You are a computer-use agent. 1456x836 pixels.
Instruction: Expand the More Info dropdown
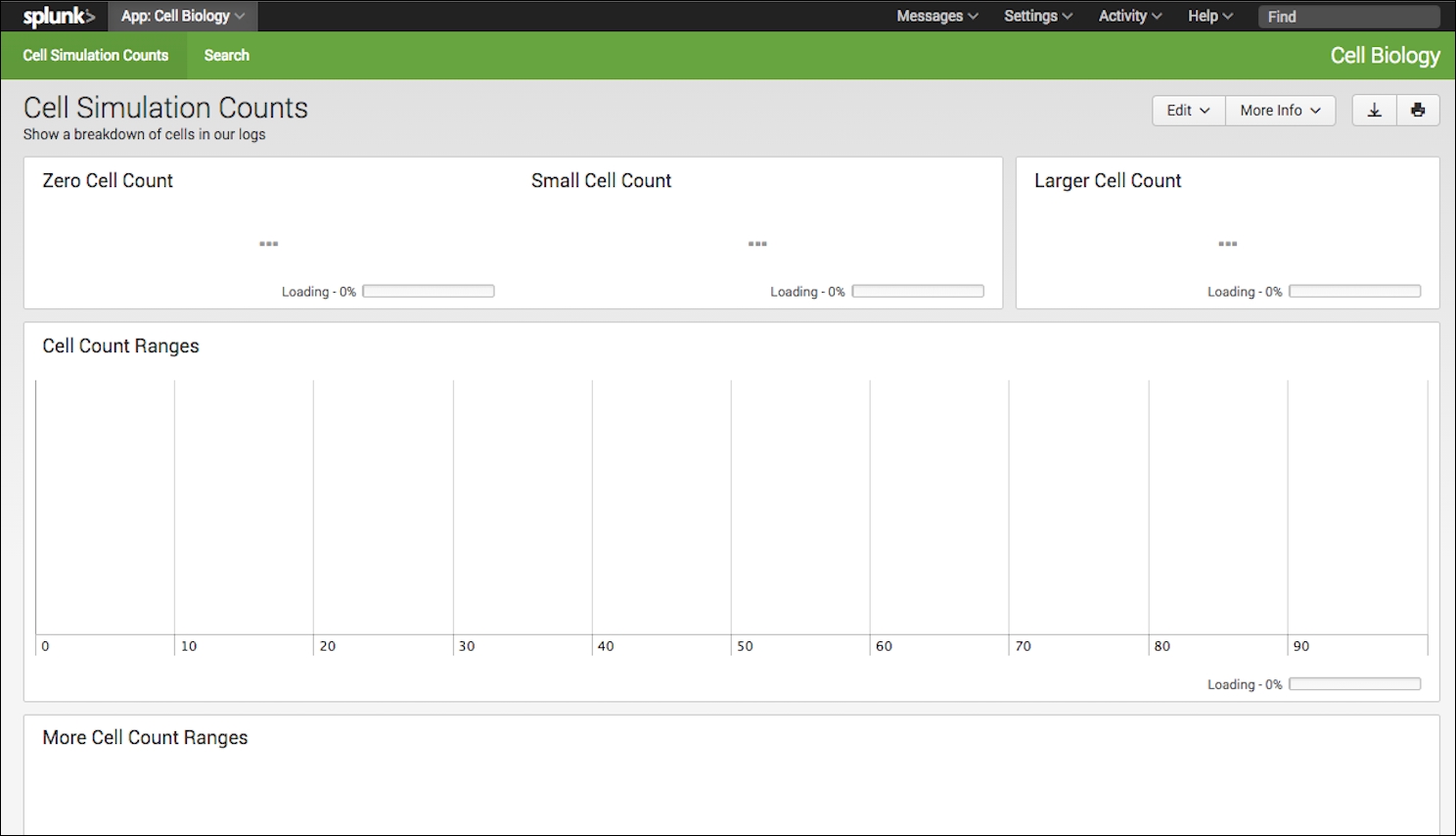pyautogui.click(x=1280, y=111)
